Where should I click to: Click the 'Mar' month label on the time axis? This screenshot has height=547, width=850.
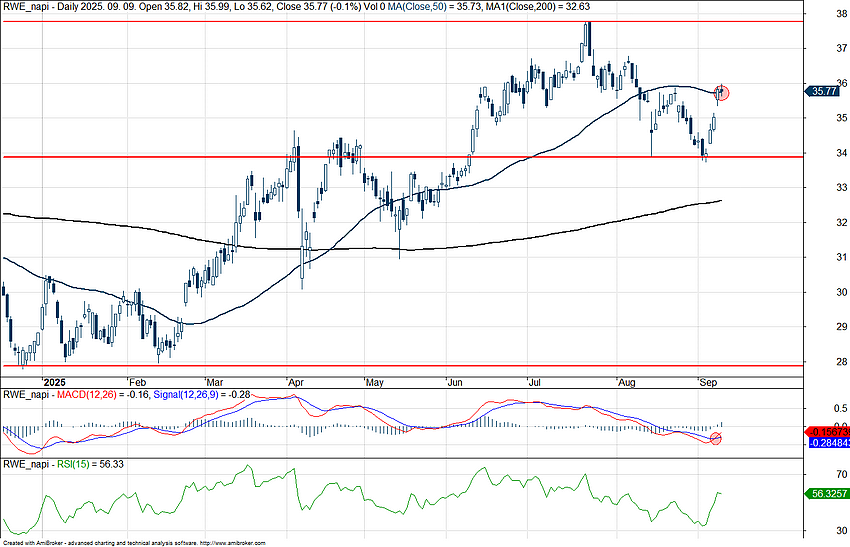point(216,382)
